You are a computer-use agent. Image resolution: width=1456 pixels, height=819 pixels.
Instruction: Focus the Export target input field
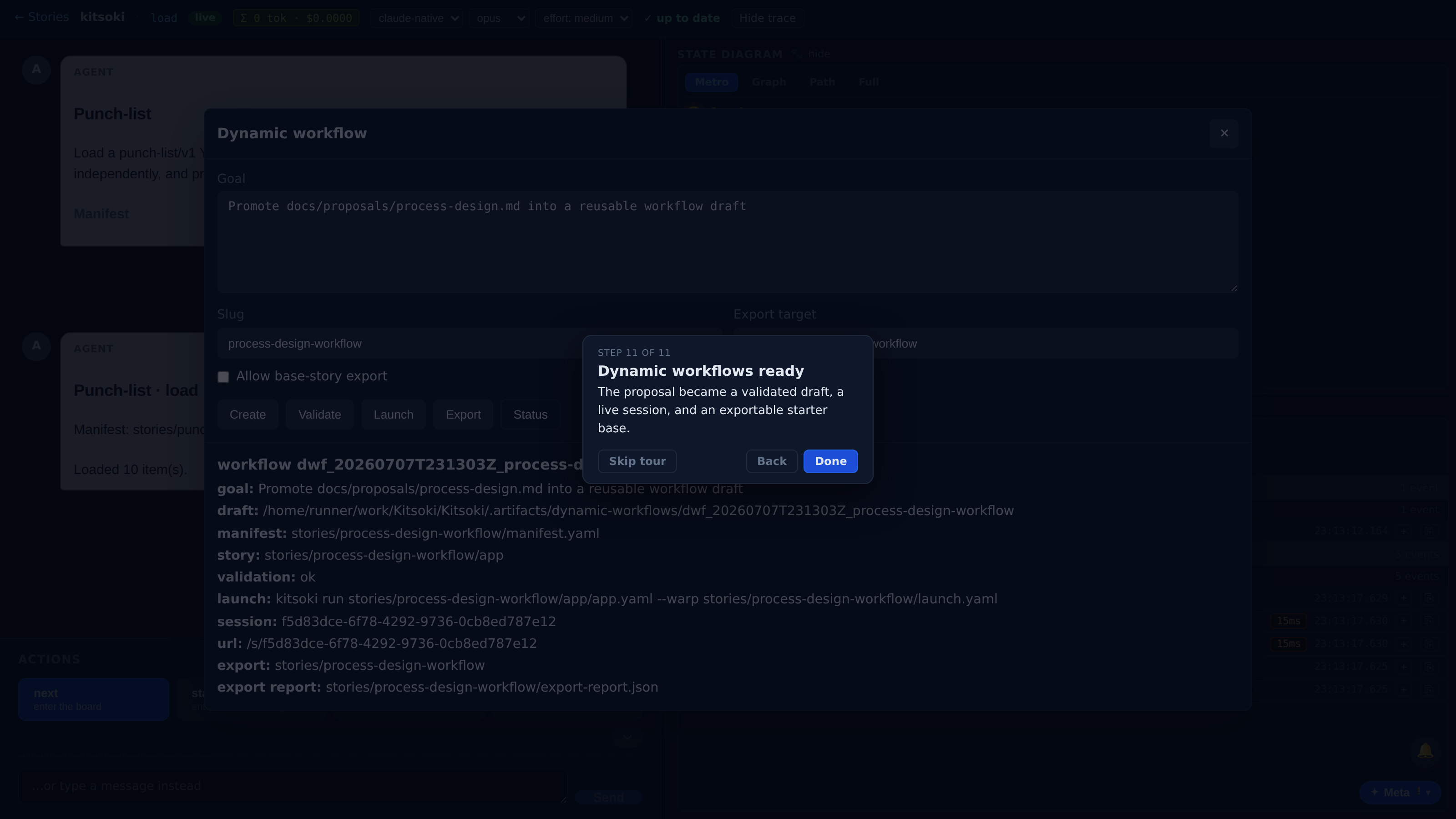click(x=986, y=344)
